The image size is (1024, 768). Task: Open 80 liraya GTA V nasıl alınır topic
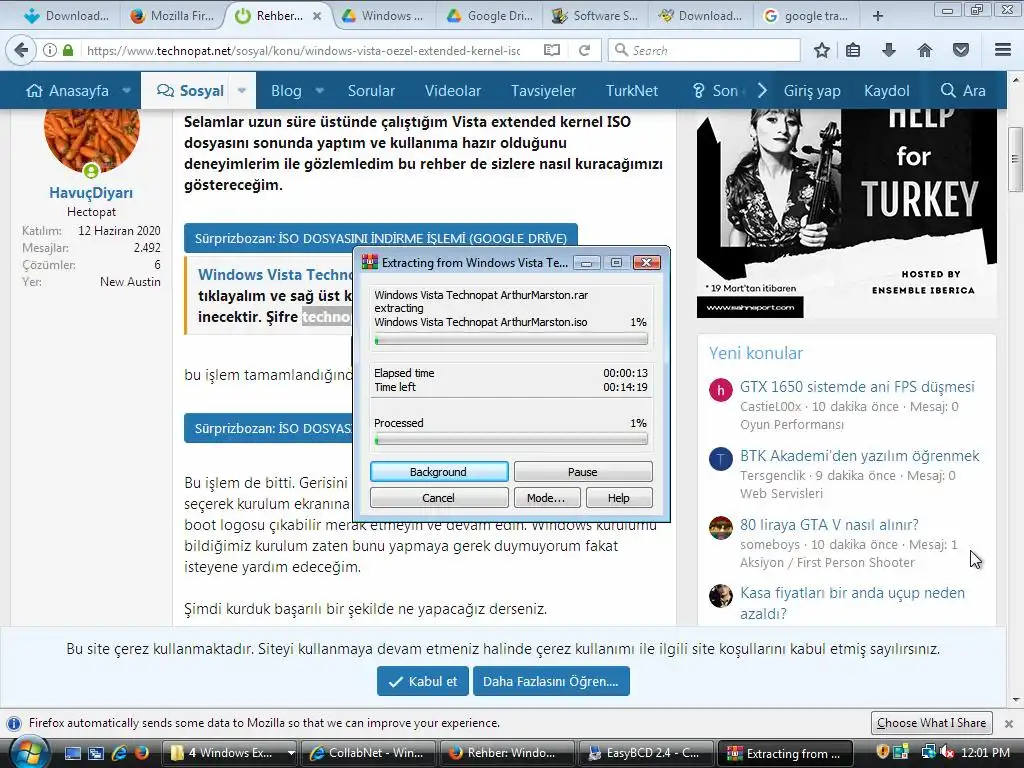pyautogui.click(x=829, y=524)
